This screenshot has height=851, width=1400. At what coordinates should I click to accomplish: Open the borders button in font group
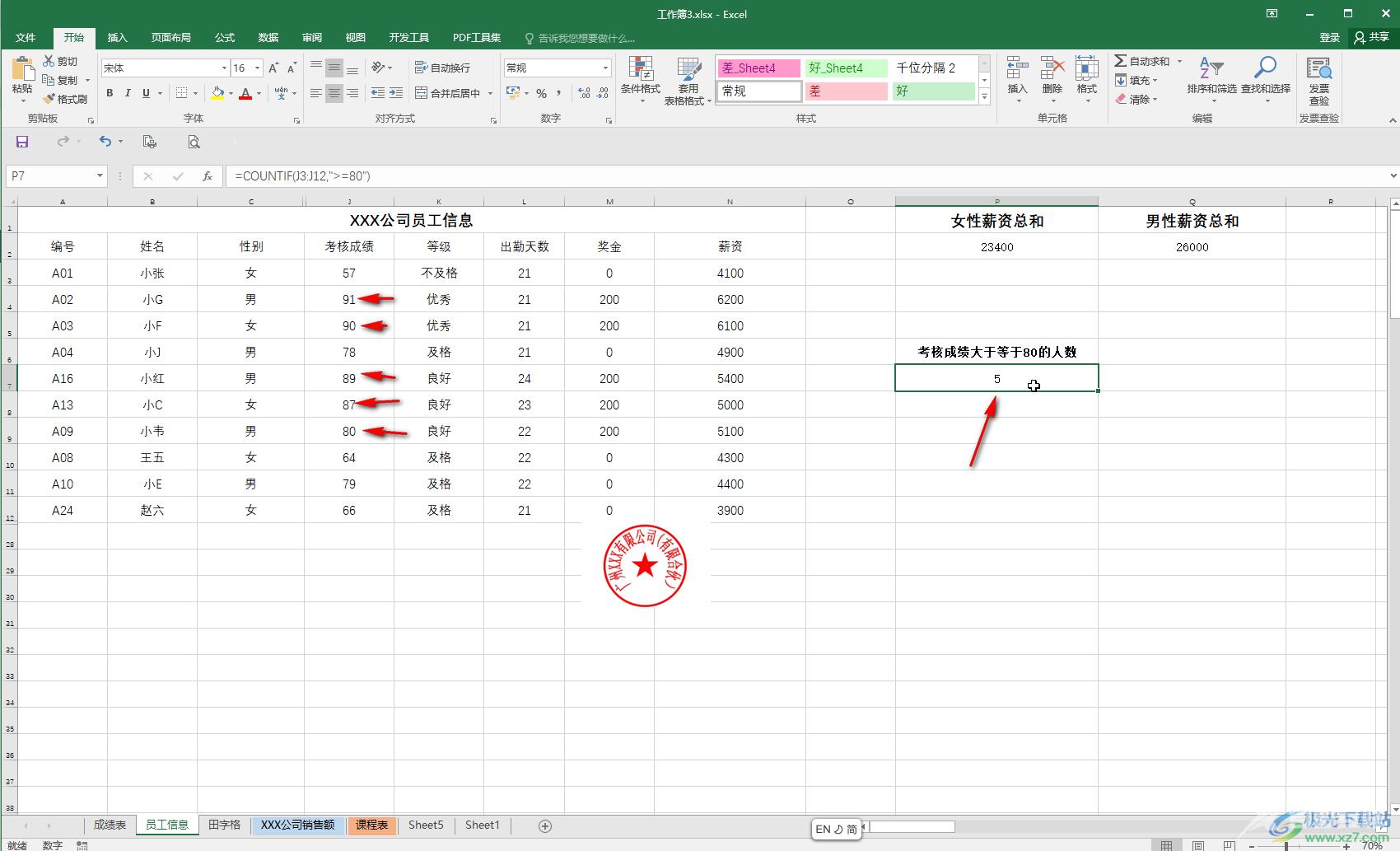(x=182, y=93)
